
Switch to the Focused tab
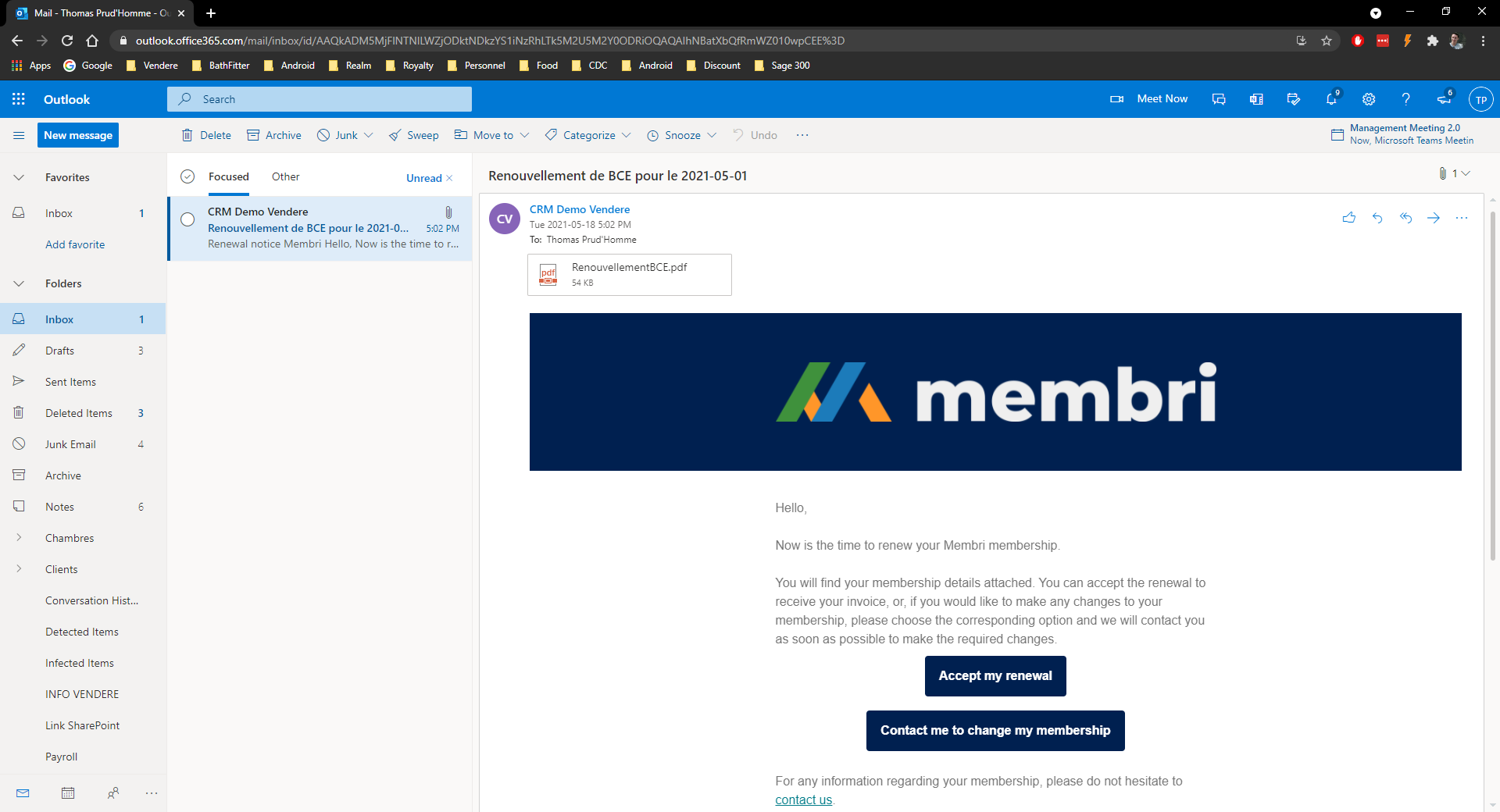(227, 176)
